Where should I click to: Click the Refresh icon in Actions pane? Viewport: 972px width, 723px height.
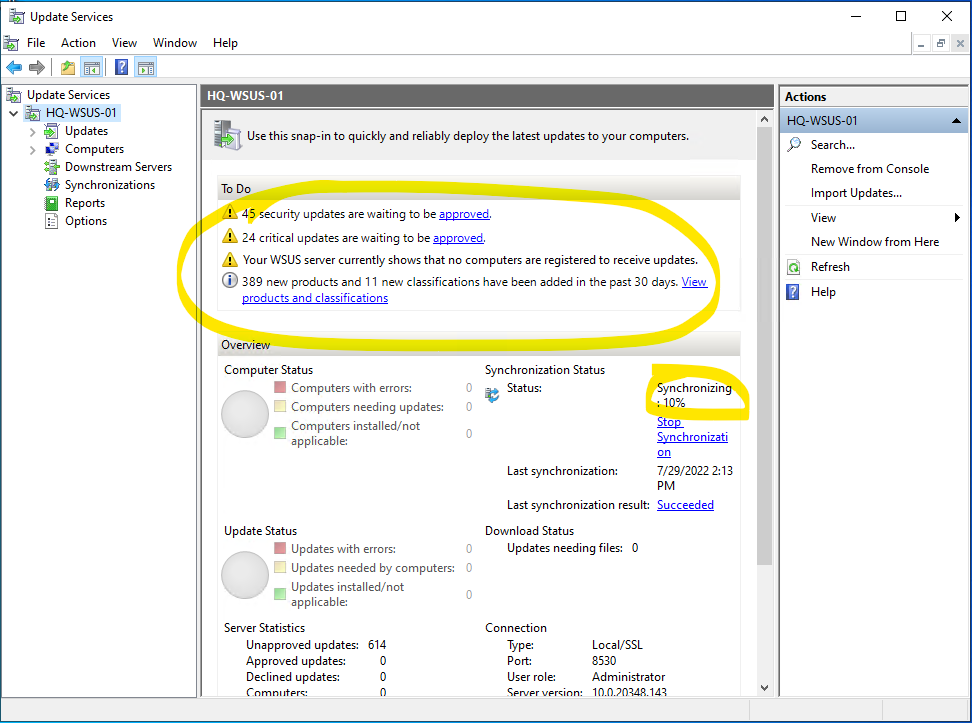tap(794, 267)
